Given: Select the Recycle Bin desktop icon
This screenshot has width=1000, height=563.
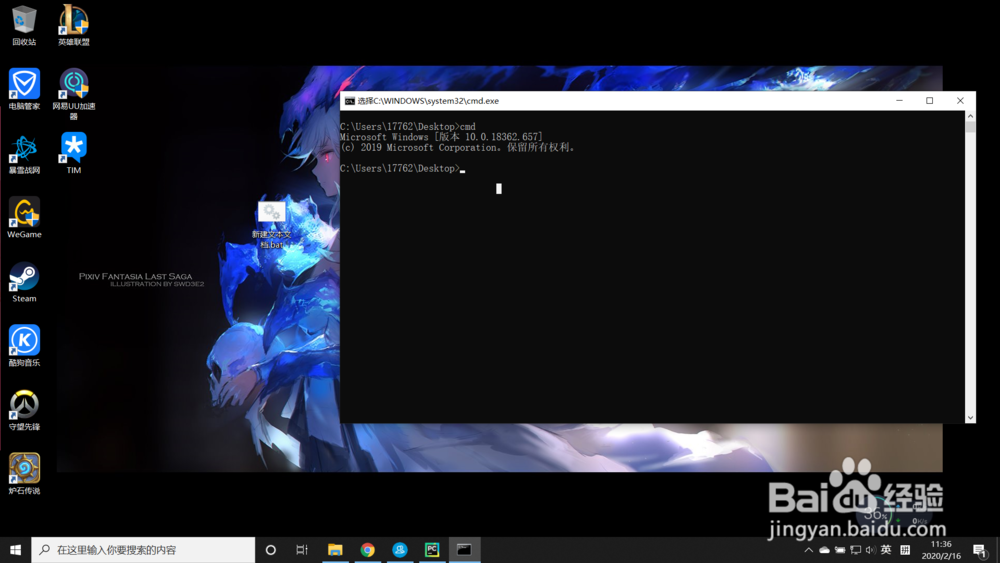Looking at the screenshot, I should tap(24, 26).
